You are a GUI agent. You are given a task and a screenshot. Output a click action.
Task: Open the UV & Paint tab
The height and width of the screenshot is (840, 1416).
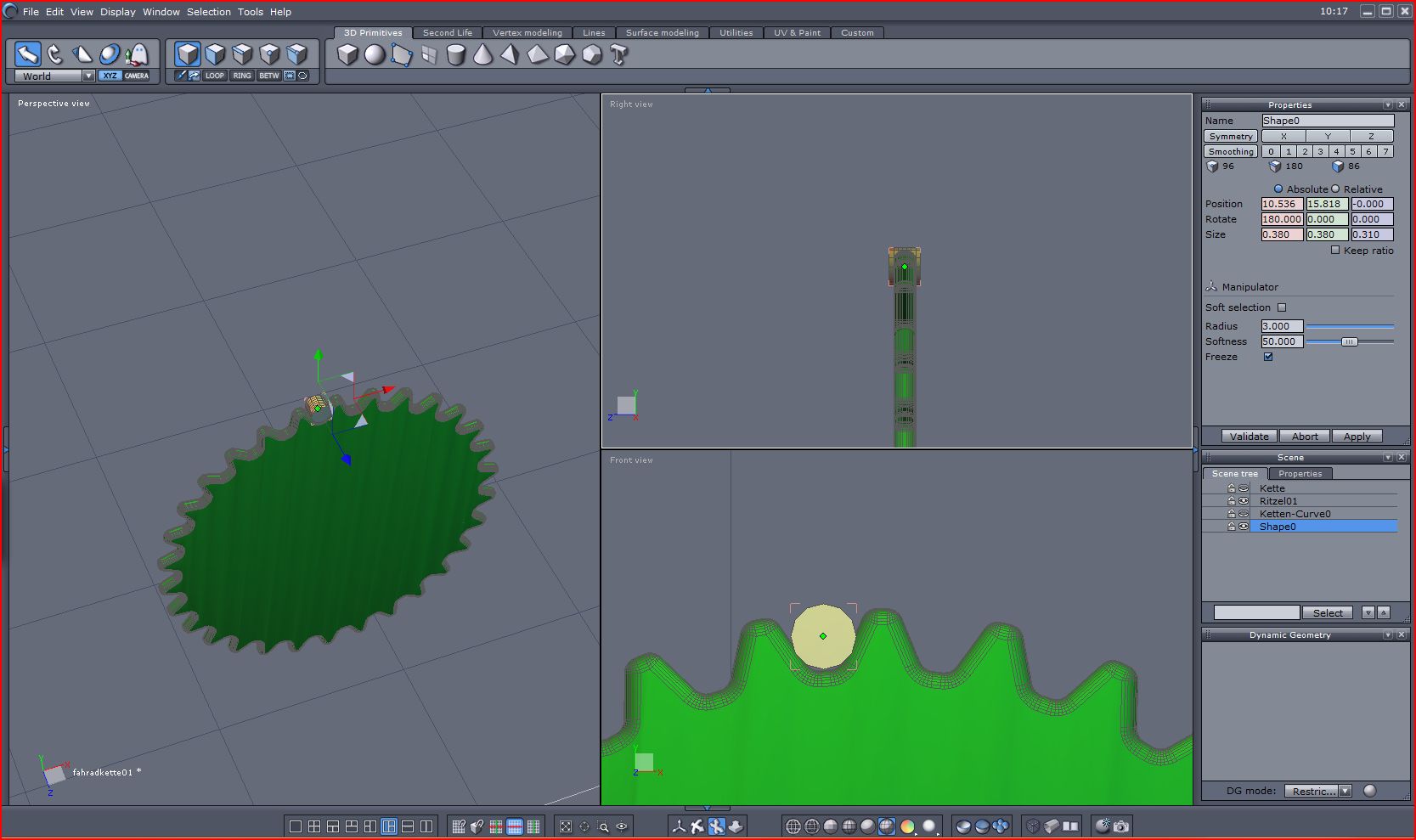[x=798, y=32]
